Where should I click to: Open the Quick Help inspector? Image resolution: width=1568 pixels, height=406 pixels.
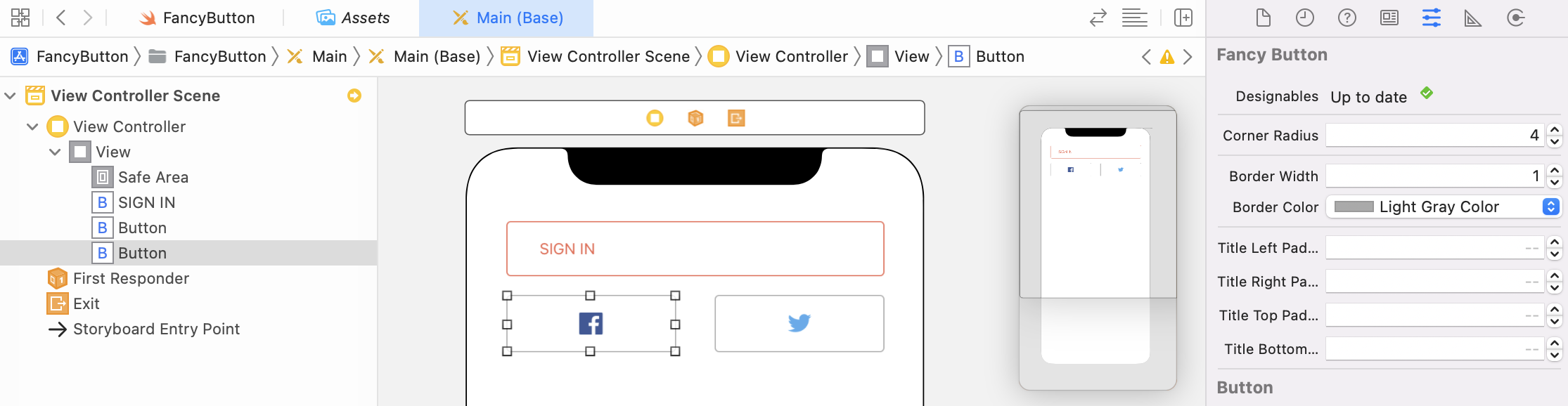click(1347, 18)
